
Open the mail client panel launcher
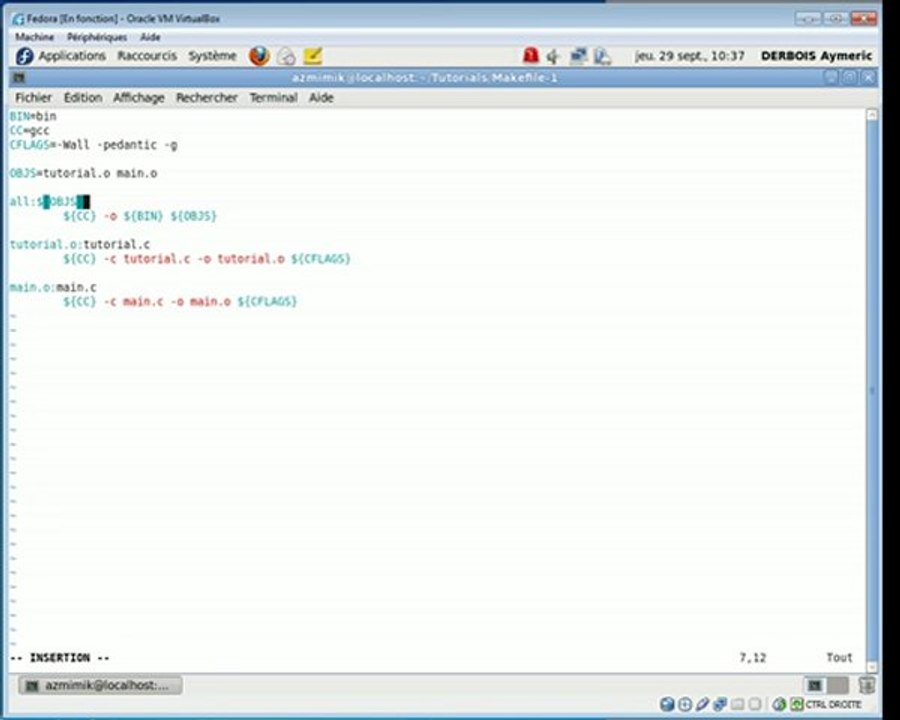[286, 56]
